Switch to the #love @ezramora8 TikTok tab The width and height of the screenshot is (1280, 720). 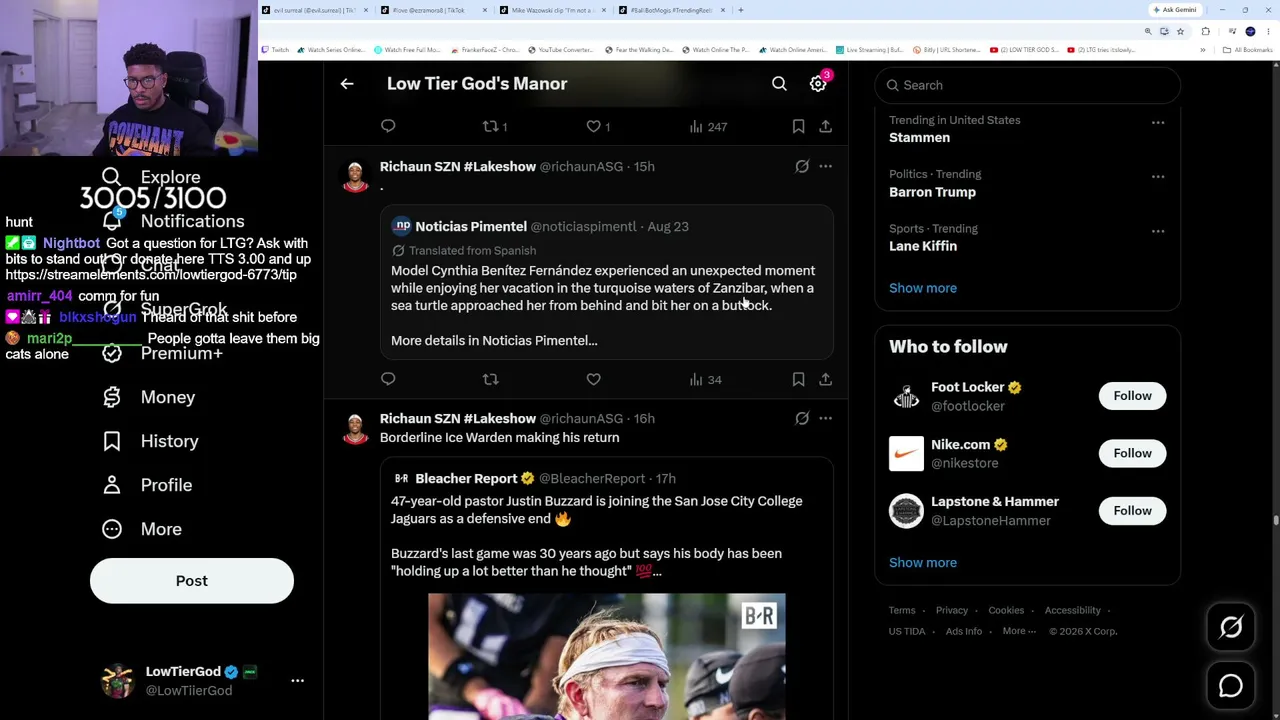(435, 10)
